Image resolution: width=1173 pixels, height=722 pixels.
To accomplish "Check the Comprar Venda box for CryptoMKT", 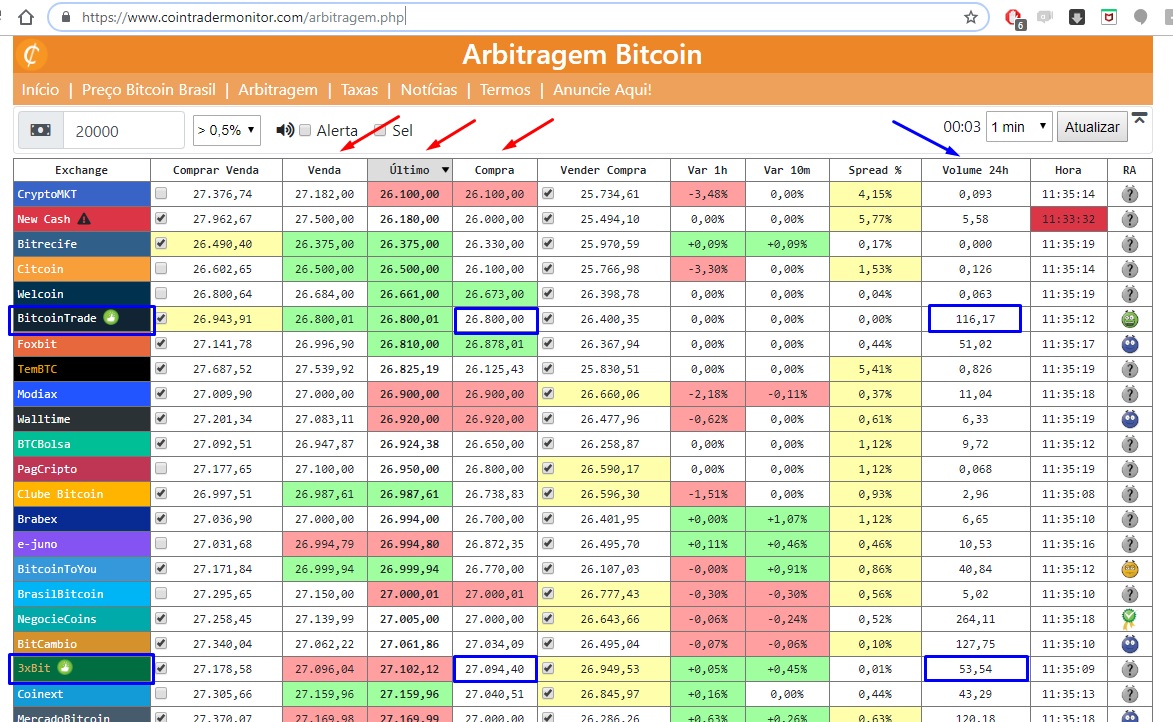I will click(161, 194).
